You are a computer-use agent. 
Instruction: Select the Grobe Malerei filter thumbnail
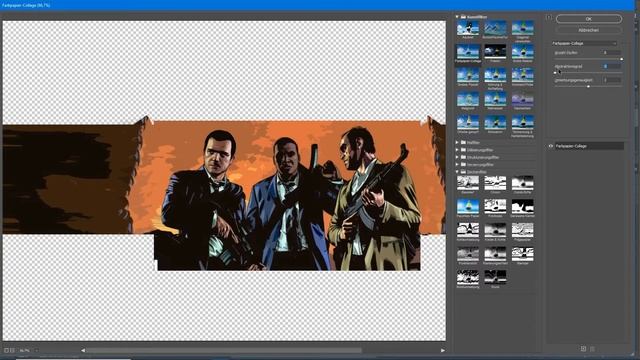(x=522, y=52)
